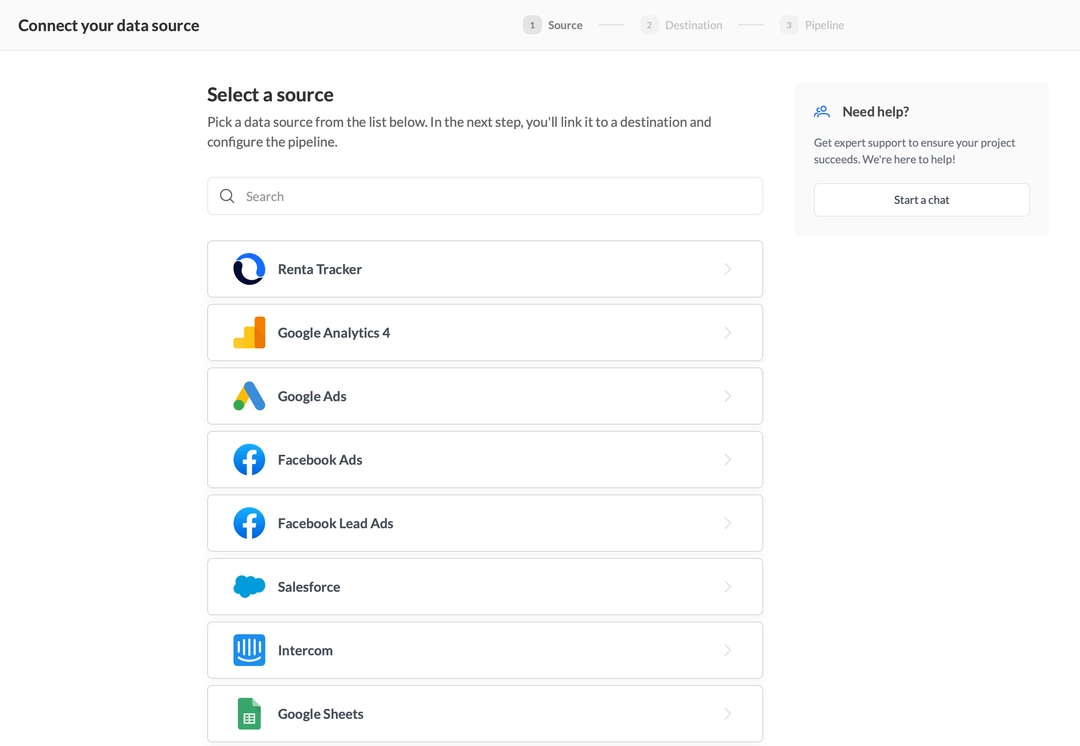Open the Intercom row chevron
This screenshot has width=1080, height=746.
[727, 650]
